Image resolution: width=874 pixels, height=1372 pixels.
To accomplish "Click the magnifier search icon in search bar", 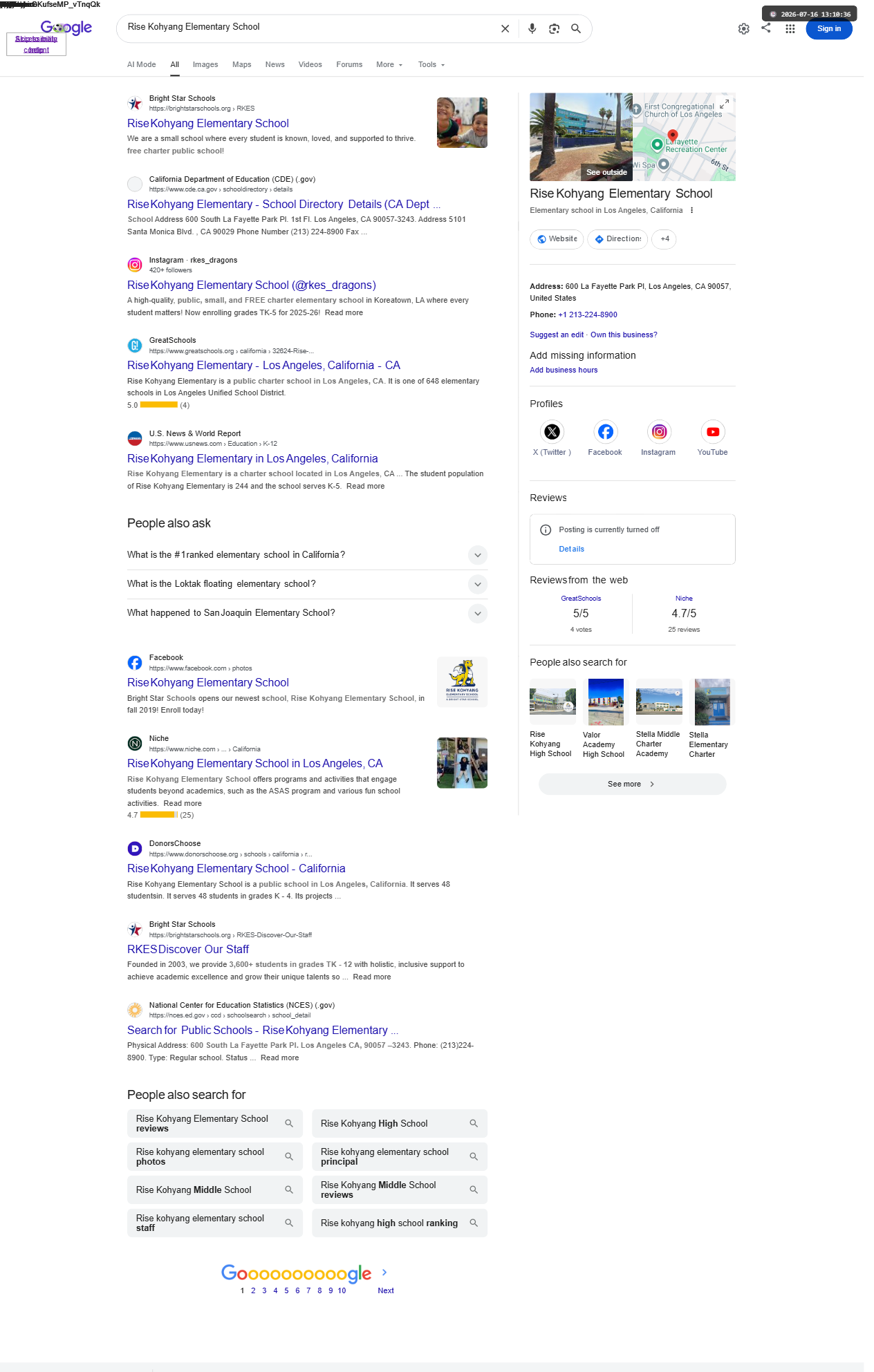I will click(x=575, y=29).
